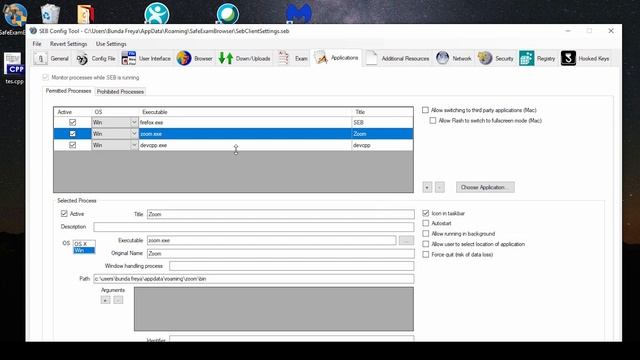Open the General settings tab icon
The image size is (640, 360).
(x=40, y=58)
